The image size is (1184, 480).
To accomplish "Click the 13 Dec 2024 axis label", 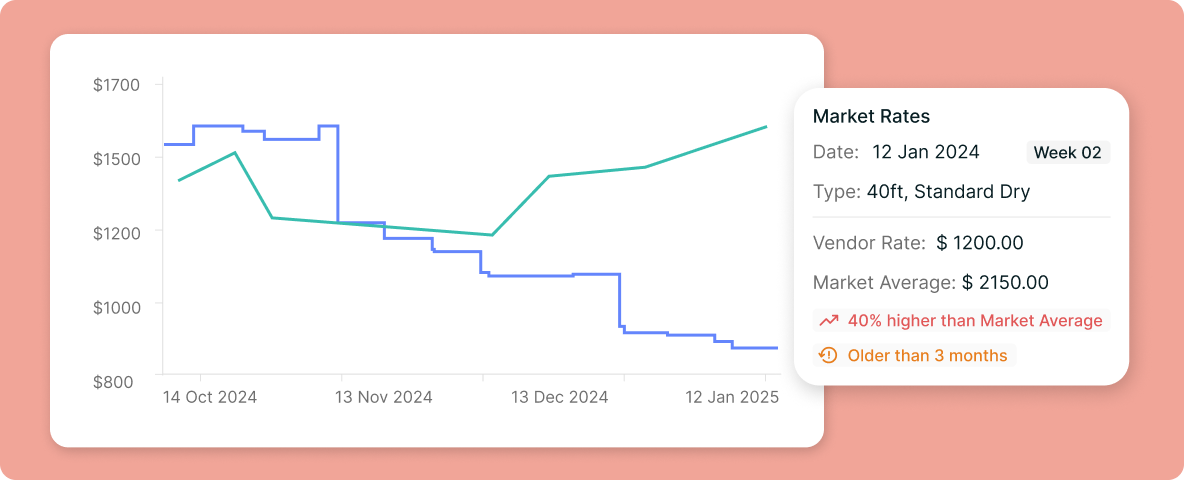I will [x=560, y=397].
